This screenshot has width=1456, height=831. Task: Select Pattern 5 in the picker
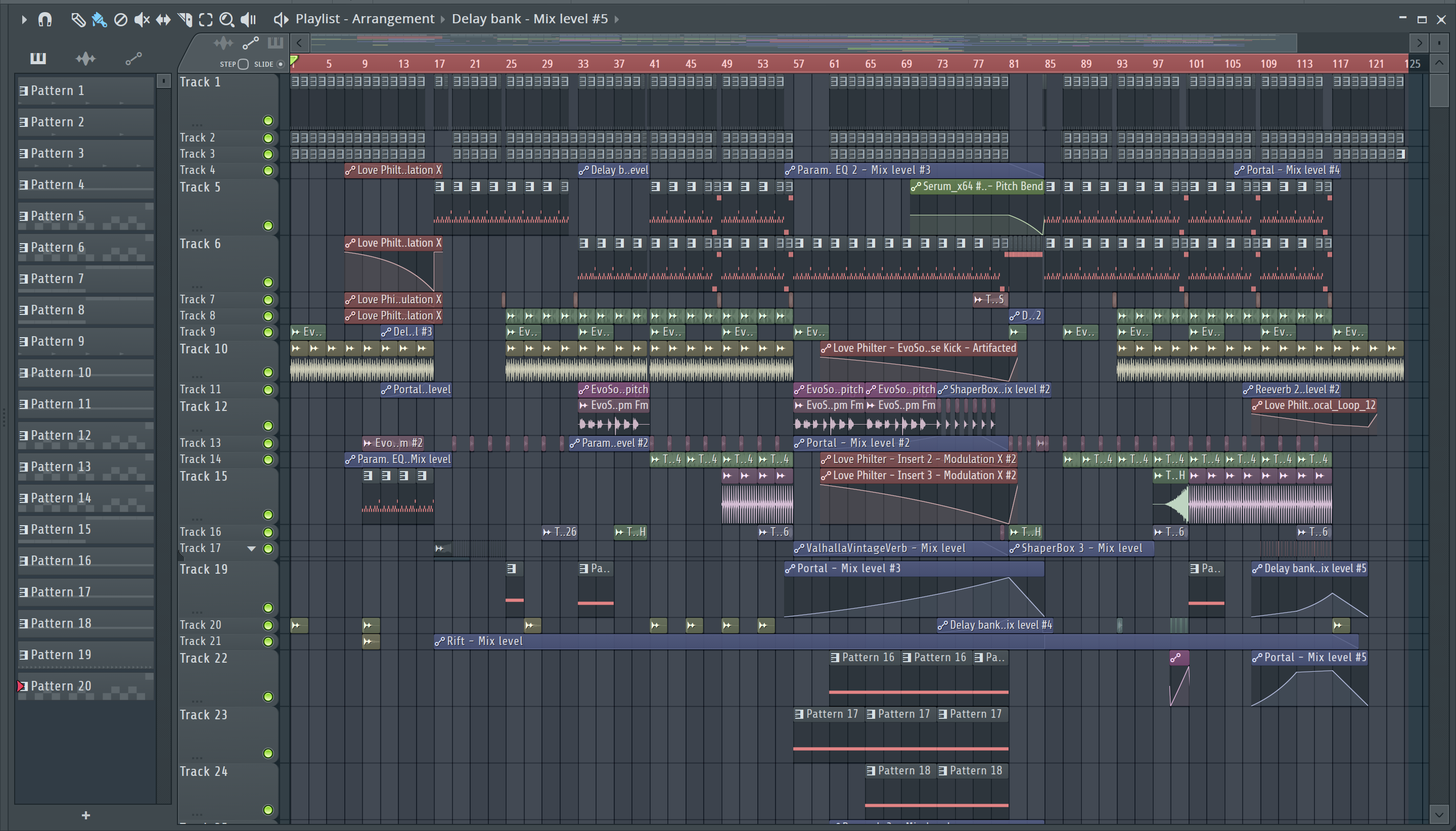tap(85, 216)
